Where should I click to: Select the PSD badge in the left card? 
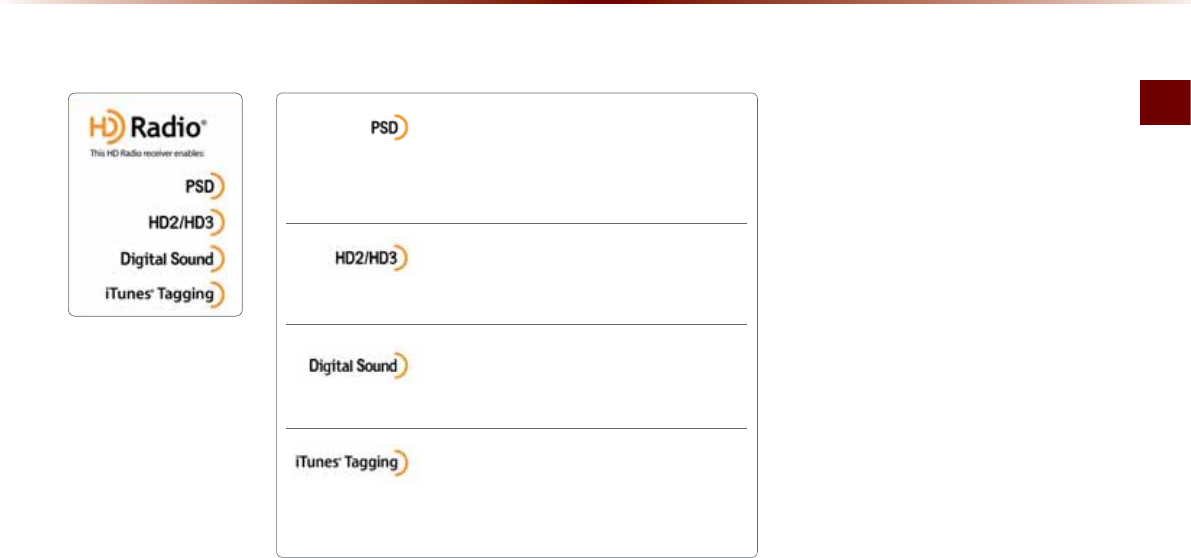pos(205,186)
